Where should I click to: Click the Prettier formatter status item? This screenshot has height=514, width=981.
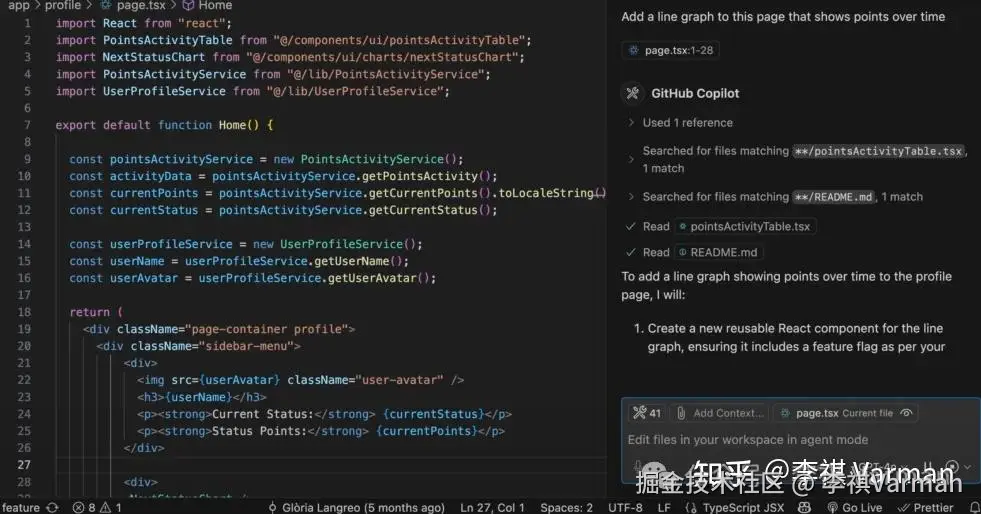pyautogui.click(x=925, y=507)
